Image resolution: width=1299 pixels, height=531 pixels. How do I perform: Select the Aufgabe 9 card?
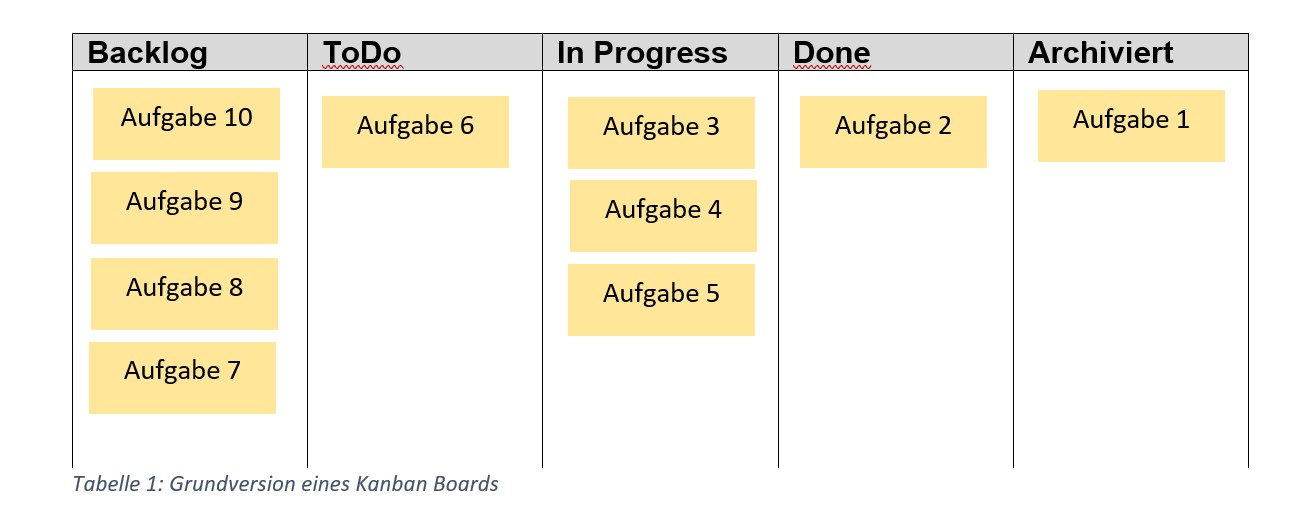point(184,208)
